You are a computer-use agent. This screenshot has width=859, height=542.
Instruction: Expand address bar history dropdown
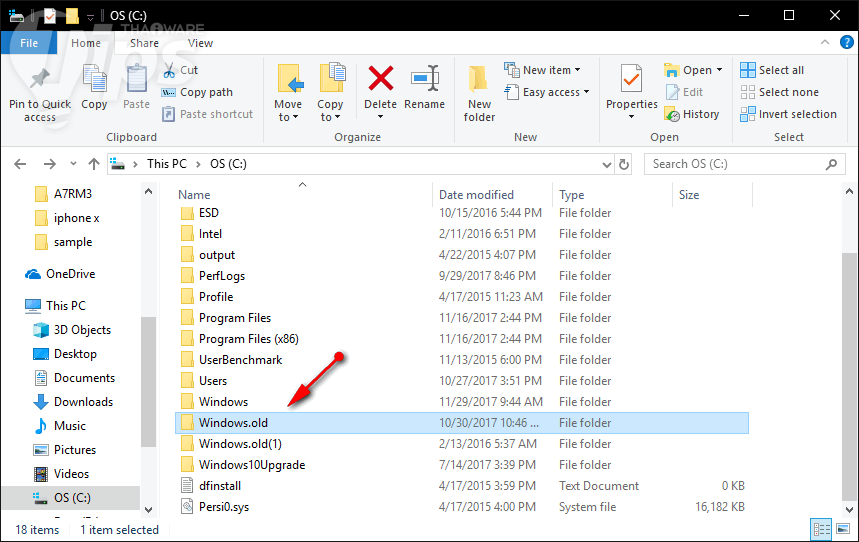point(606,164)
